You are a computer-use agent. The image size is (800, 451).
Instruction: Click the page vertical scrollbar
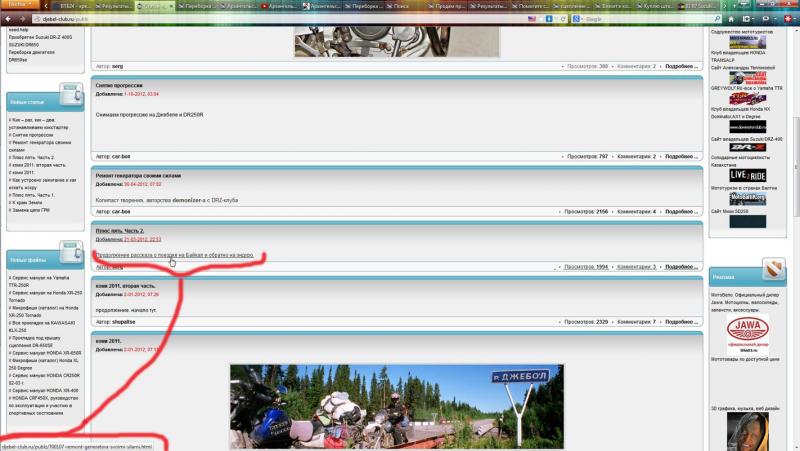click(796, 168)
